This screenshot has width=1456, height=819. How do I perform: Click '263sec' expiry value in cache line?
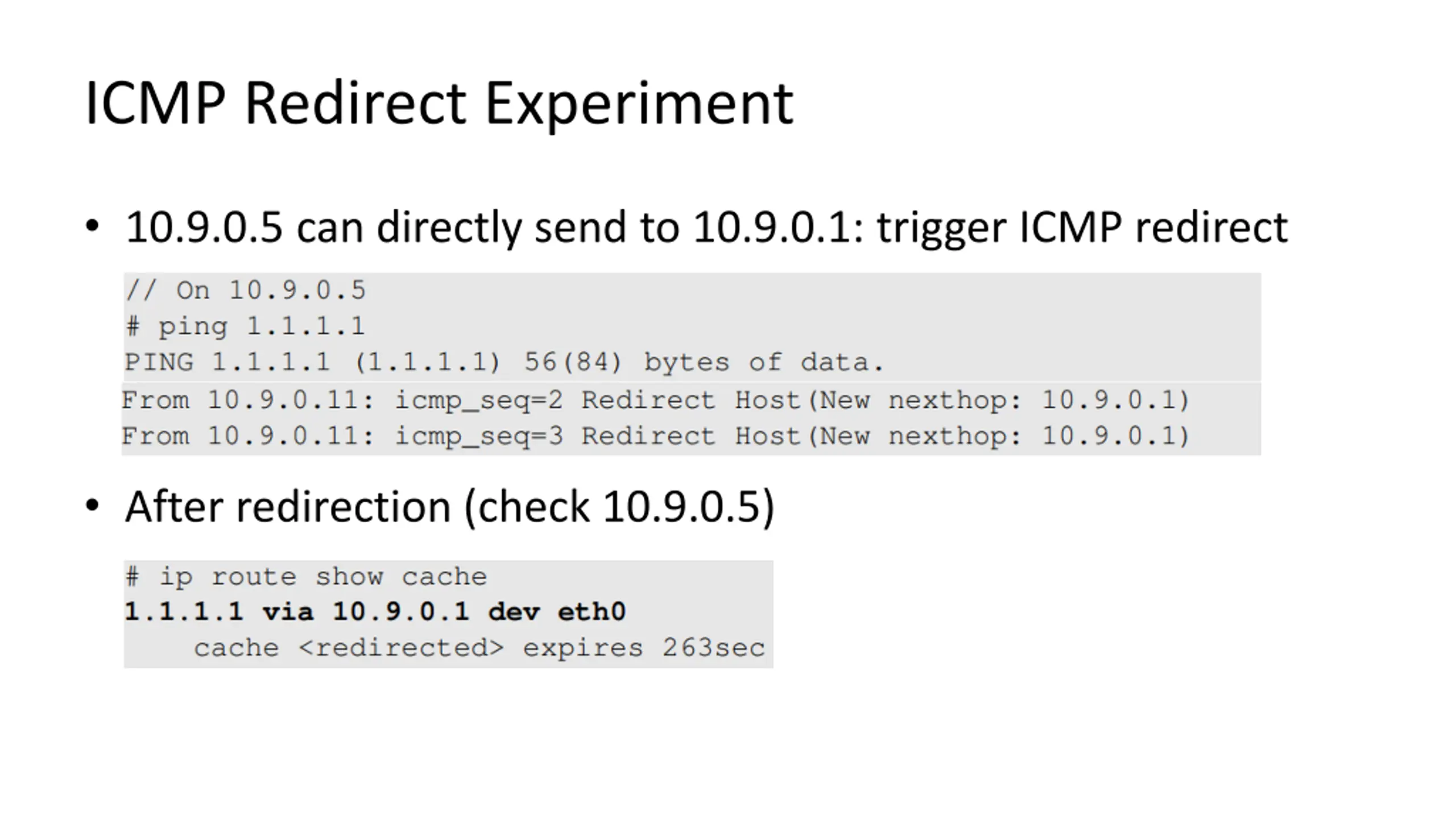tap(714, 648)
